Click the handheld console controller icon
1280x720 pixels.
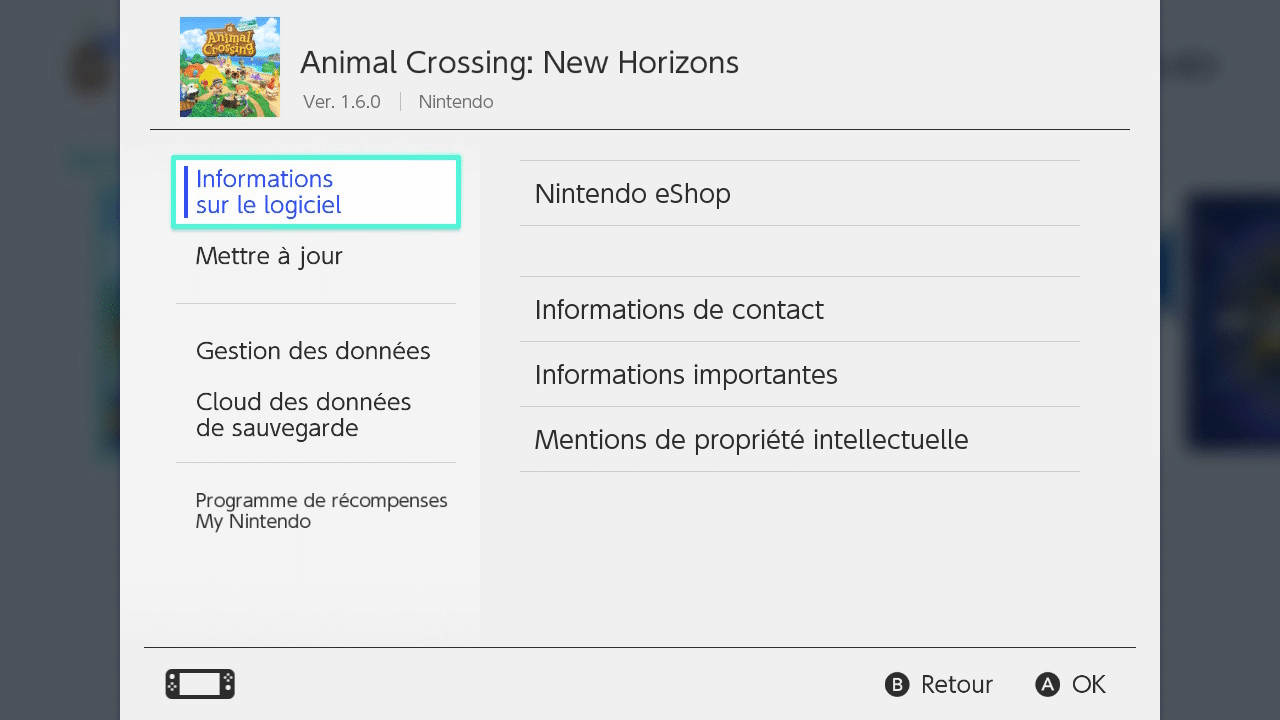point(200,684)
